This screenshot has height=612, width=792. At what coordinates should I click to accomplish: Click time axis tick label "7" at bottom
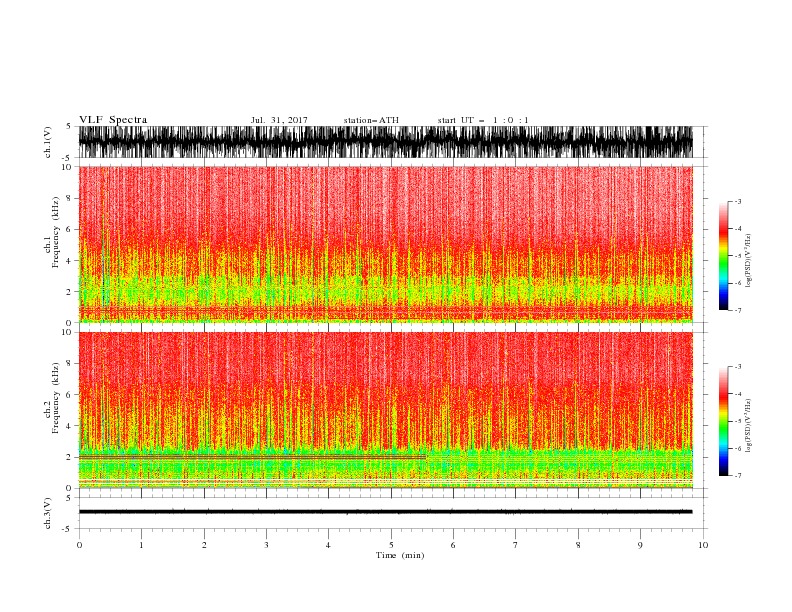(x=516, y=545)
